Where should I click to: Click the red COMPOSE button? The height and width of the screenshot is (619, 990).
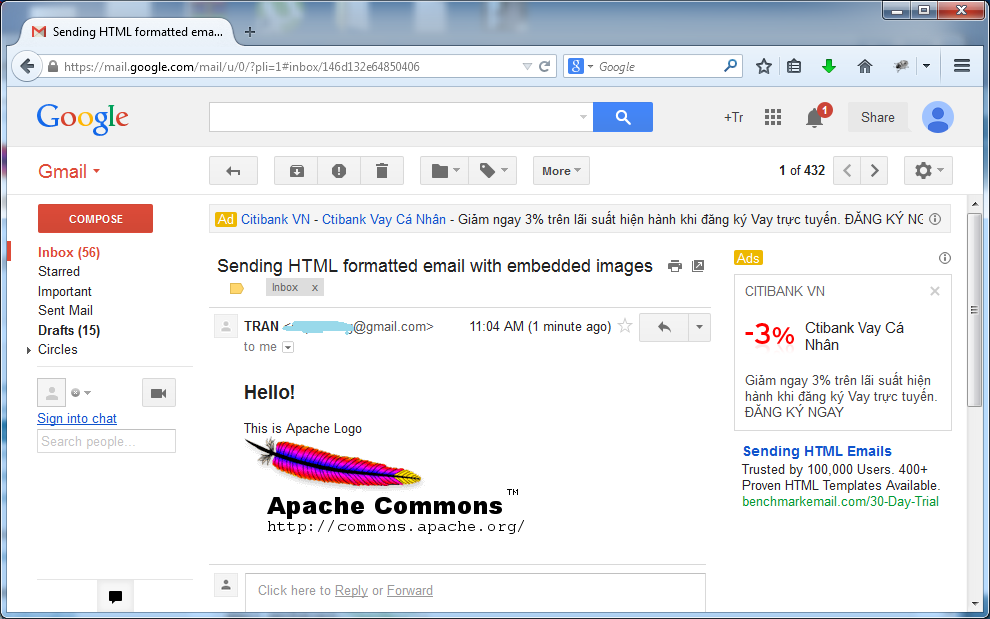click(x=95, y=219)
